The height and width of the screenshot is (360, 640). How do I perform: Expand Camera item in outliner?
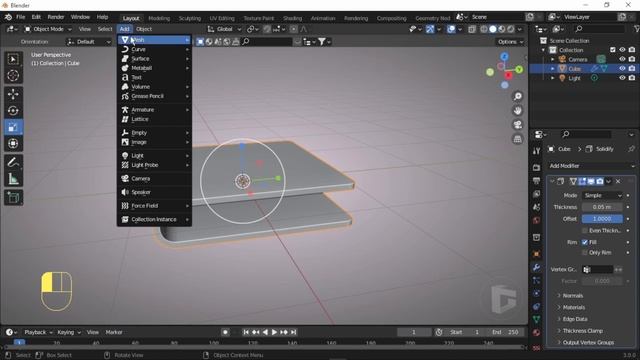[x=553, y=59]
